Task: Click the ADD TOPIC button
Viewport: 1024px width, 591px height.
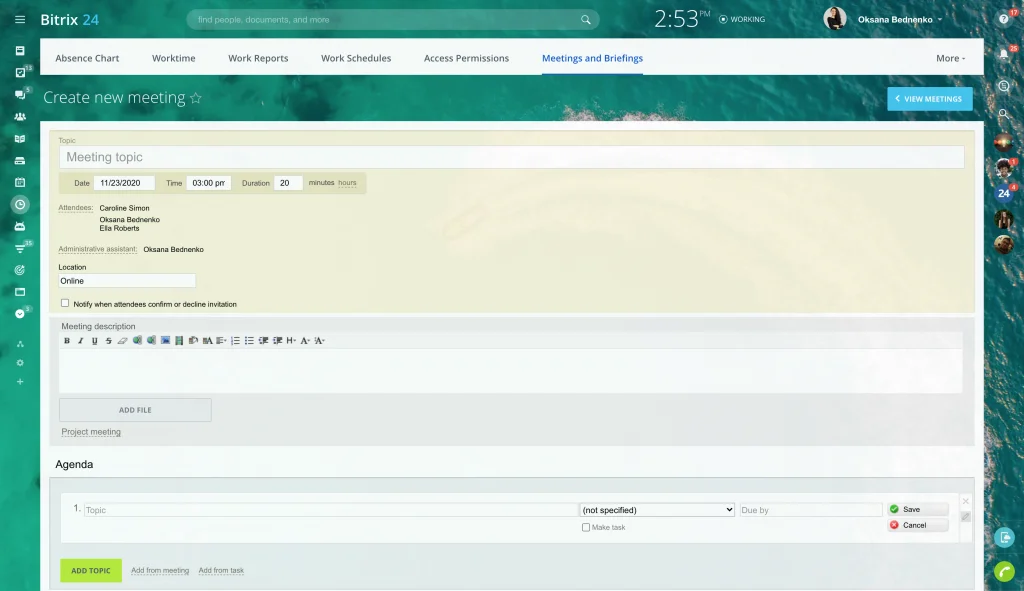Action: point(90,570)
